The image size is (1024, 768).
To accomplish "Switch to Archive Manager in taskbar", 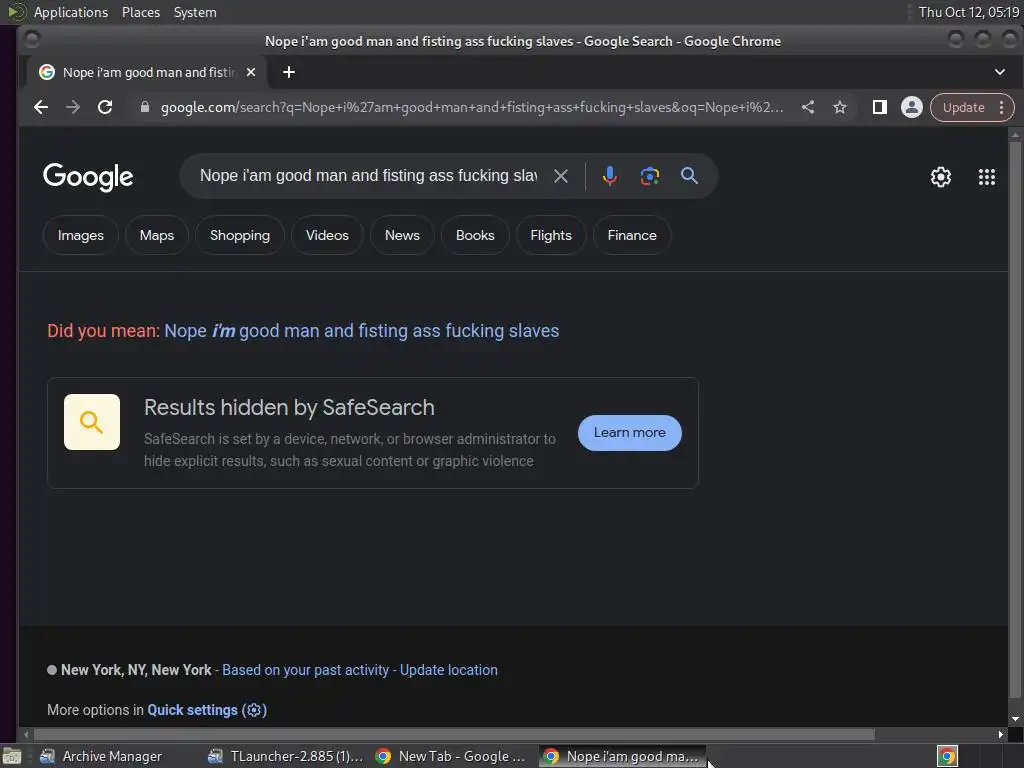I will 101,756.
